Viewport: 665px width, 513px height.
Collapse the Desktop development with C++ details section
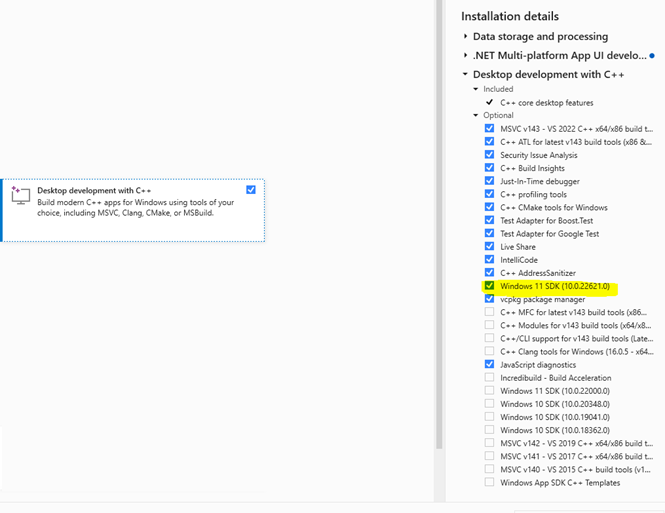click(465, 74)
